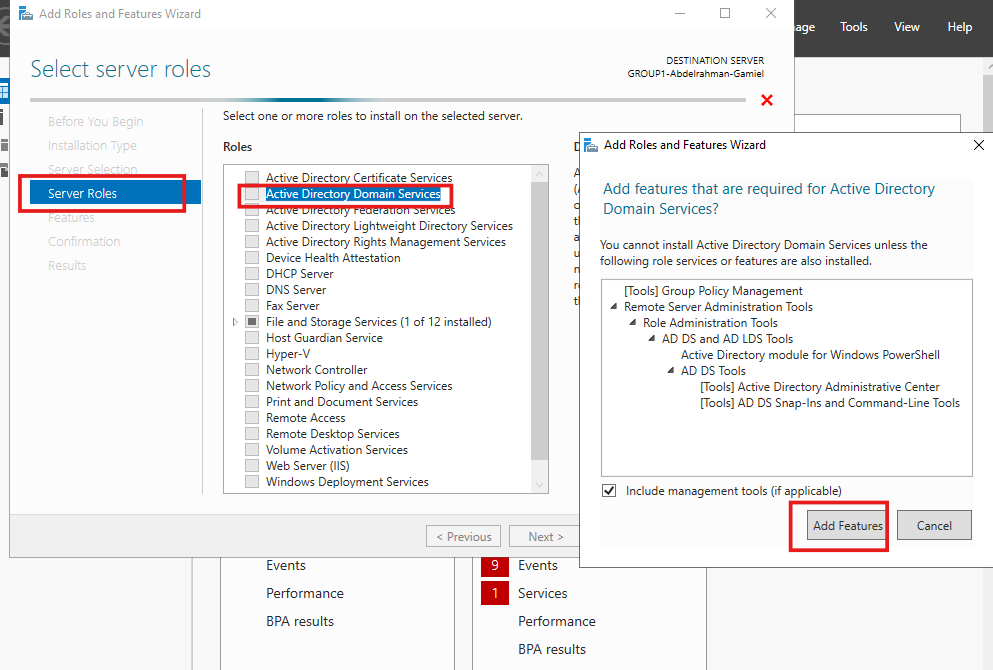Collapse AD DS and AD LDS Tools

click(x=652, y=338)
